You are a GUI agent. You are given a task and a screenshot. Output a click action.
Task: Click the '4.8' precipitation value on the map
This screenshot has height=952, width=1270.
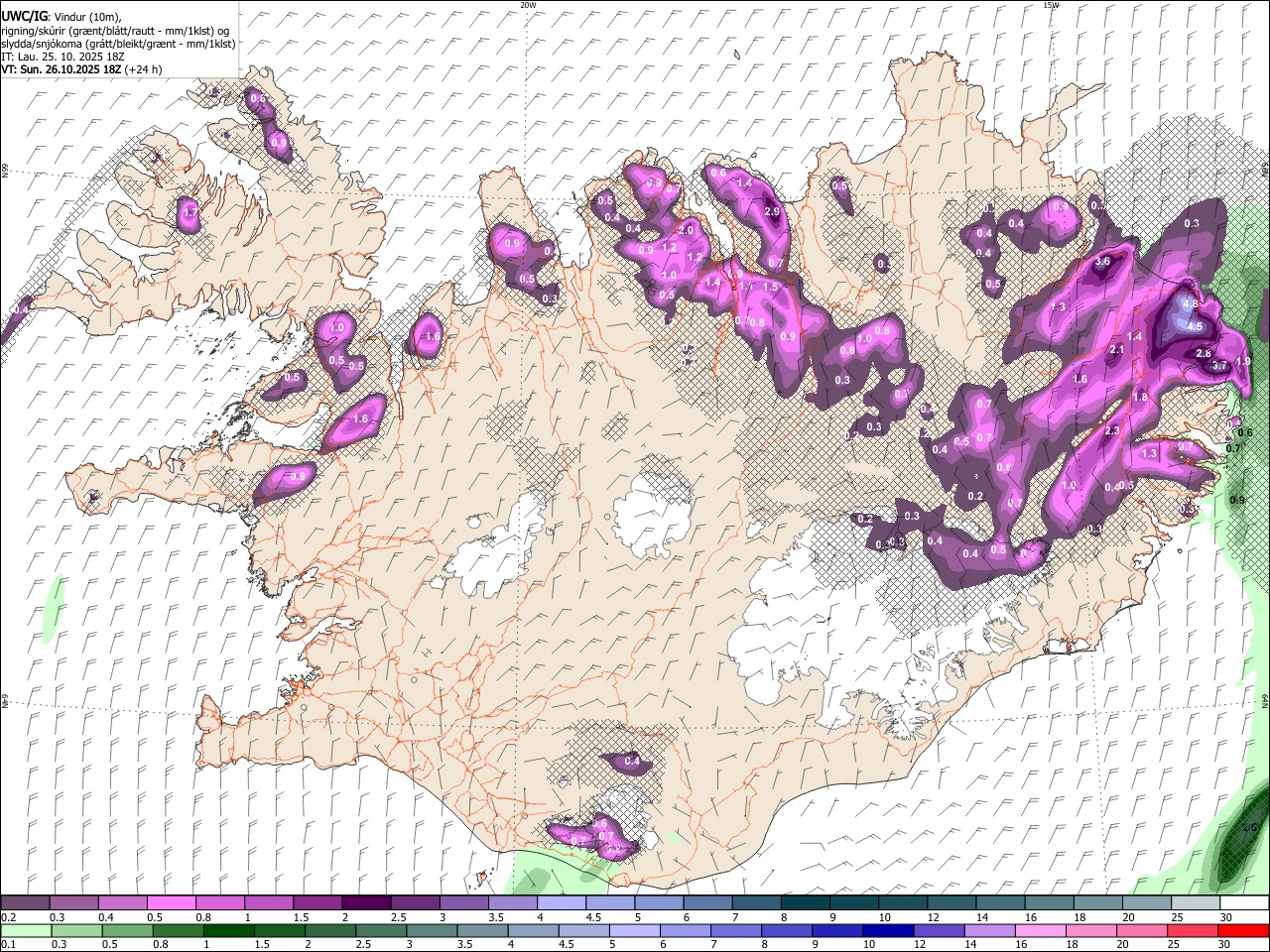(1191, 303)
